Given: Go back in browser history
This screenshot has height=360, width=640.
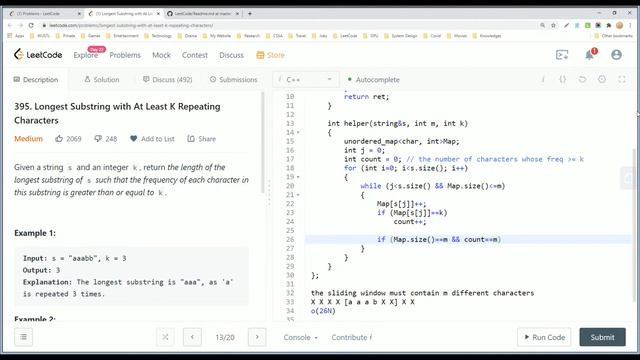Looking at the screenshot, I should pyautogui.click(x=10, y=25).
